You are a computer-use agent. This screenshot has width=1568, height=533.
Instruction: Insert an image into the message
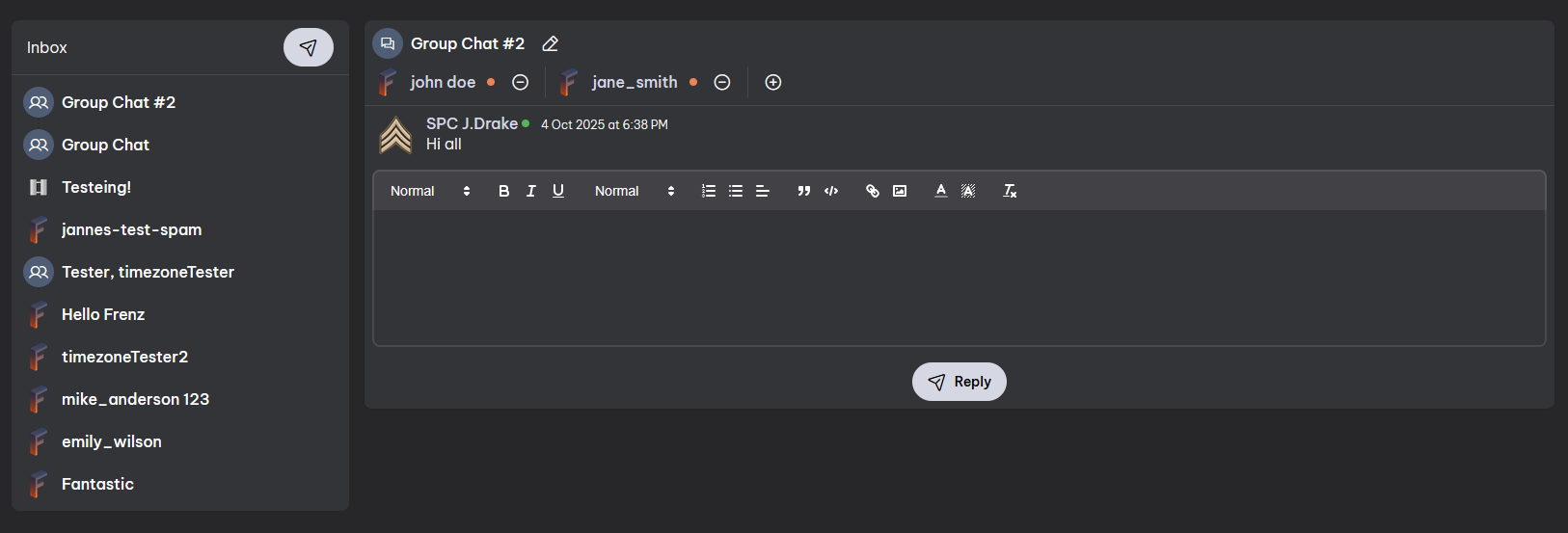(900, 191)
